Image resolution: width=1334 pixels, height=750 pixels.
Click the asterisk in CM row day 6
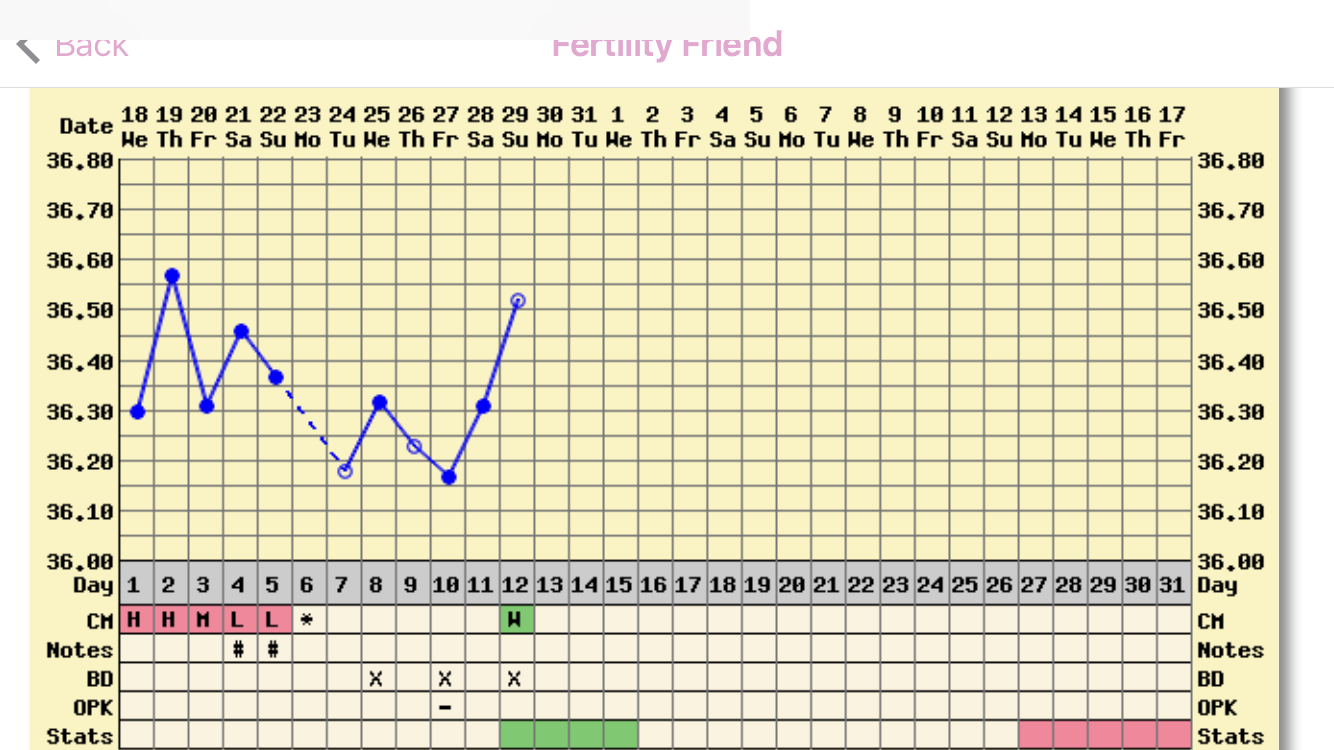[x=307, y=621]
